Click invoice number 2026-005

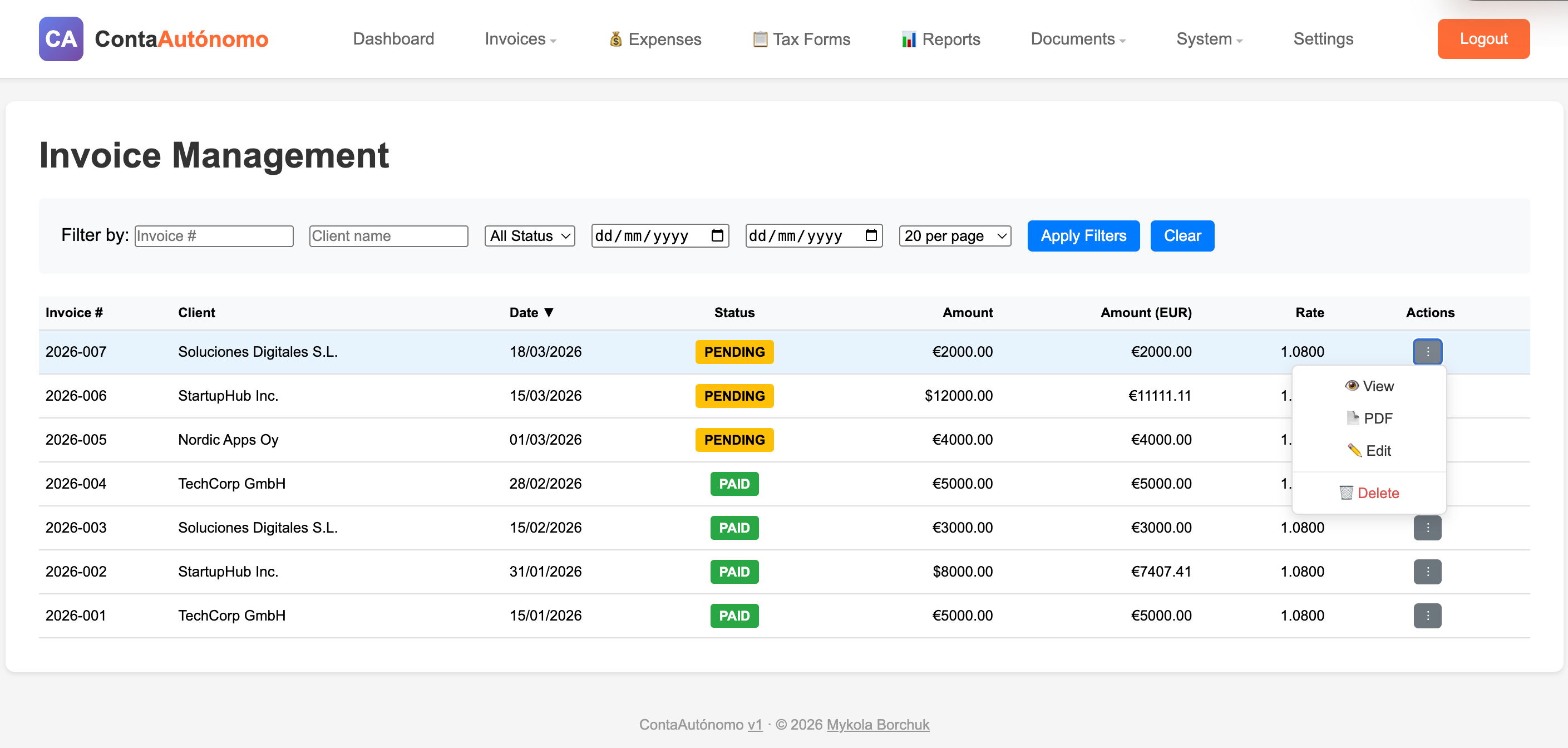pos(76,440)
